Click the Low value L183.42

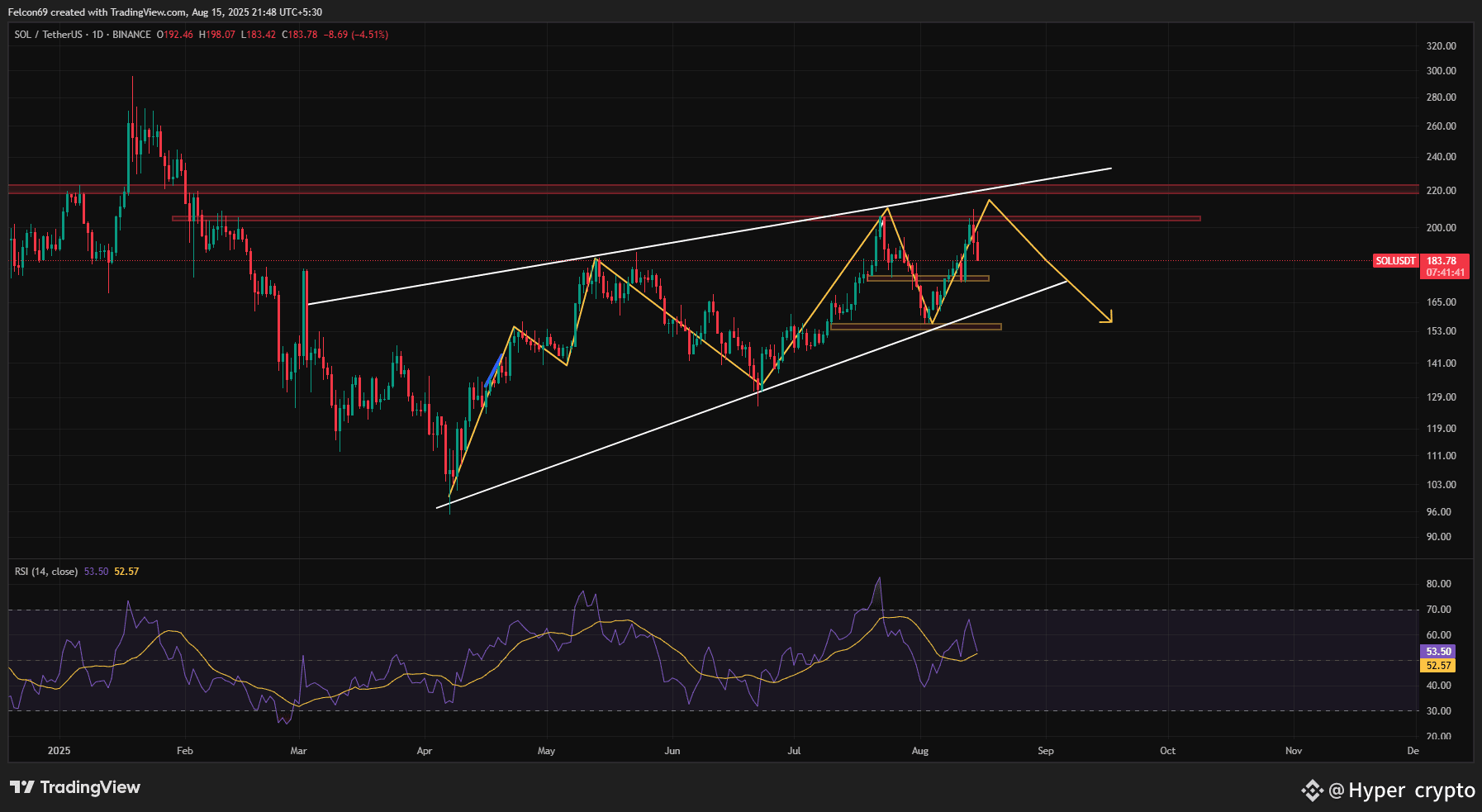(x=259, y=35)
